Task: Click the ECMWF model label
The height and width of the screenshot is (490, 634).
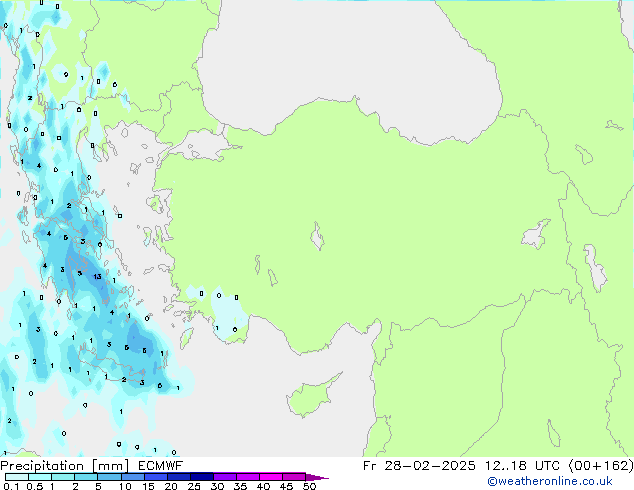Action: [161, 466]
